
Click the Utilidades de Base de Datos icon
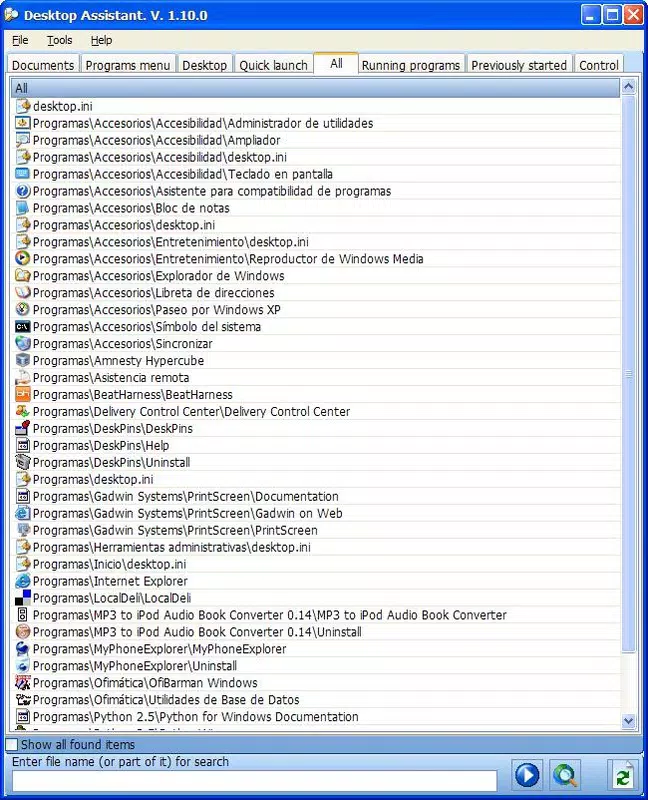pyautogui.click(x=22, y=699)
